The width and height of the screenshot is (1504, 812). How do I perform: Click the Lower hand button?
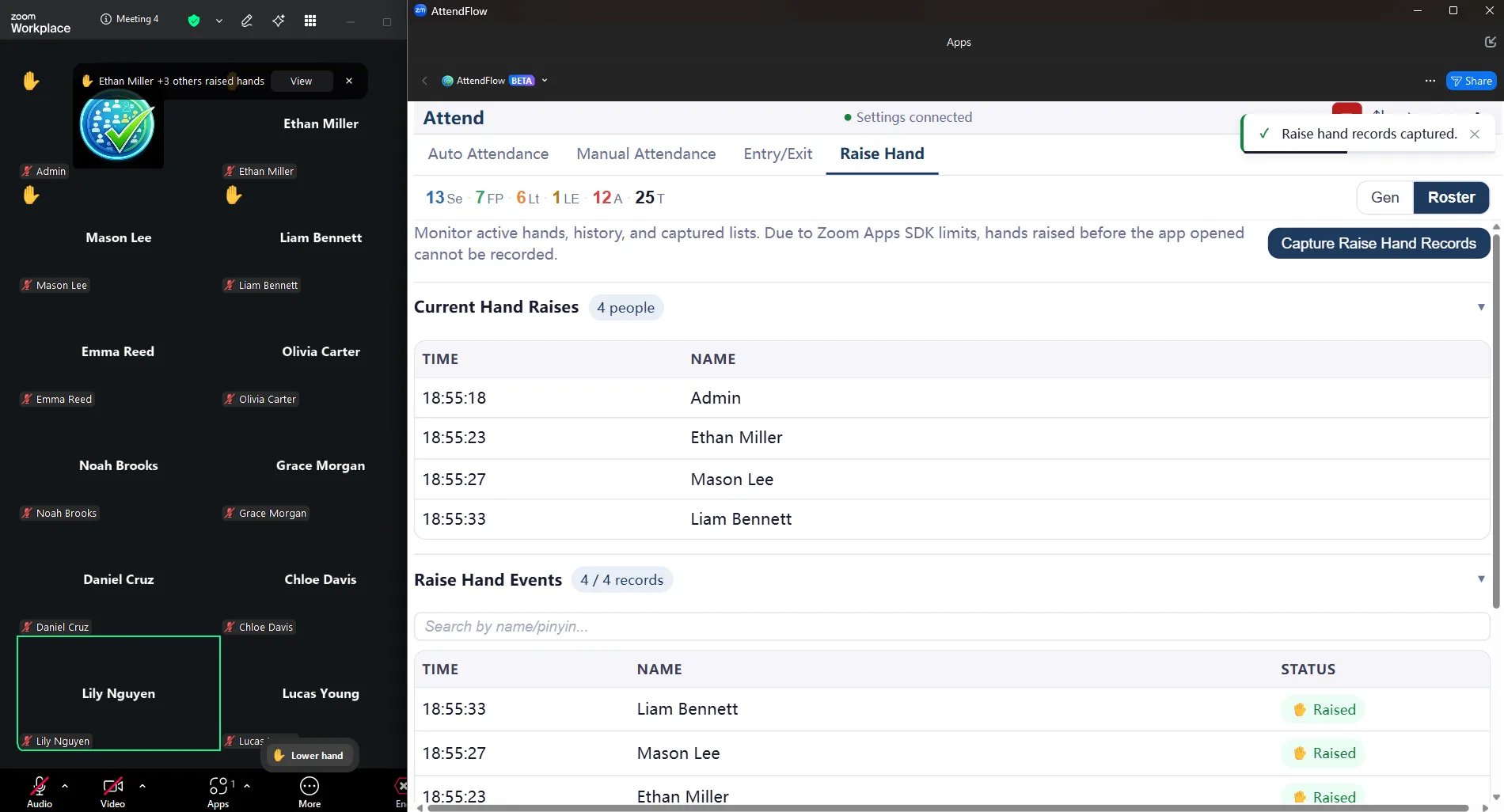[310, 755]
